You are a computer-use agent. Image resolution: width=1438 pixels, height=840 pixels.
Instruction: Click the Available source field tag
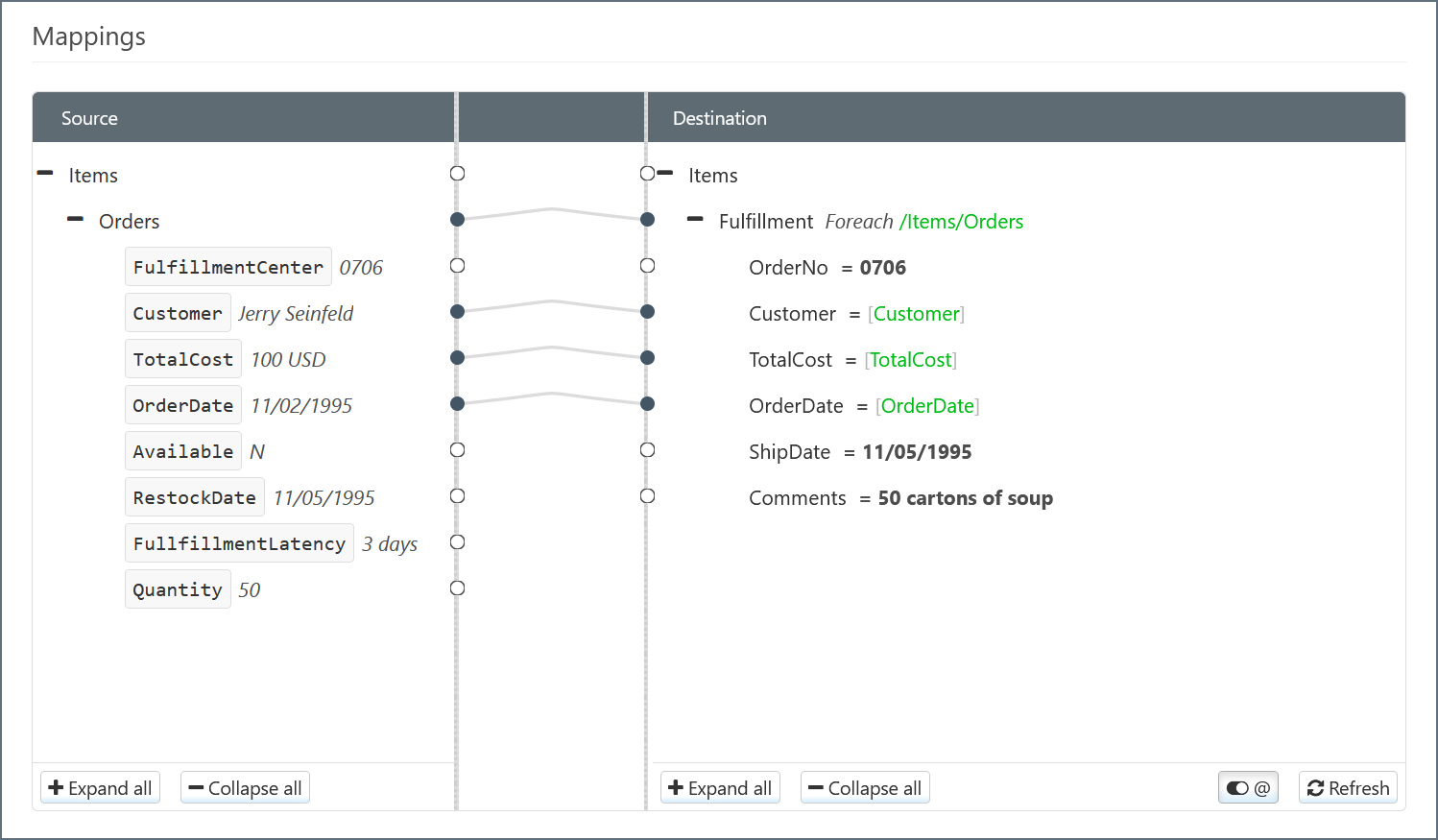point(182,451)
